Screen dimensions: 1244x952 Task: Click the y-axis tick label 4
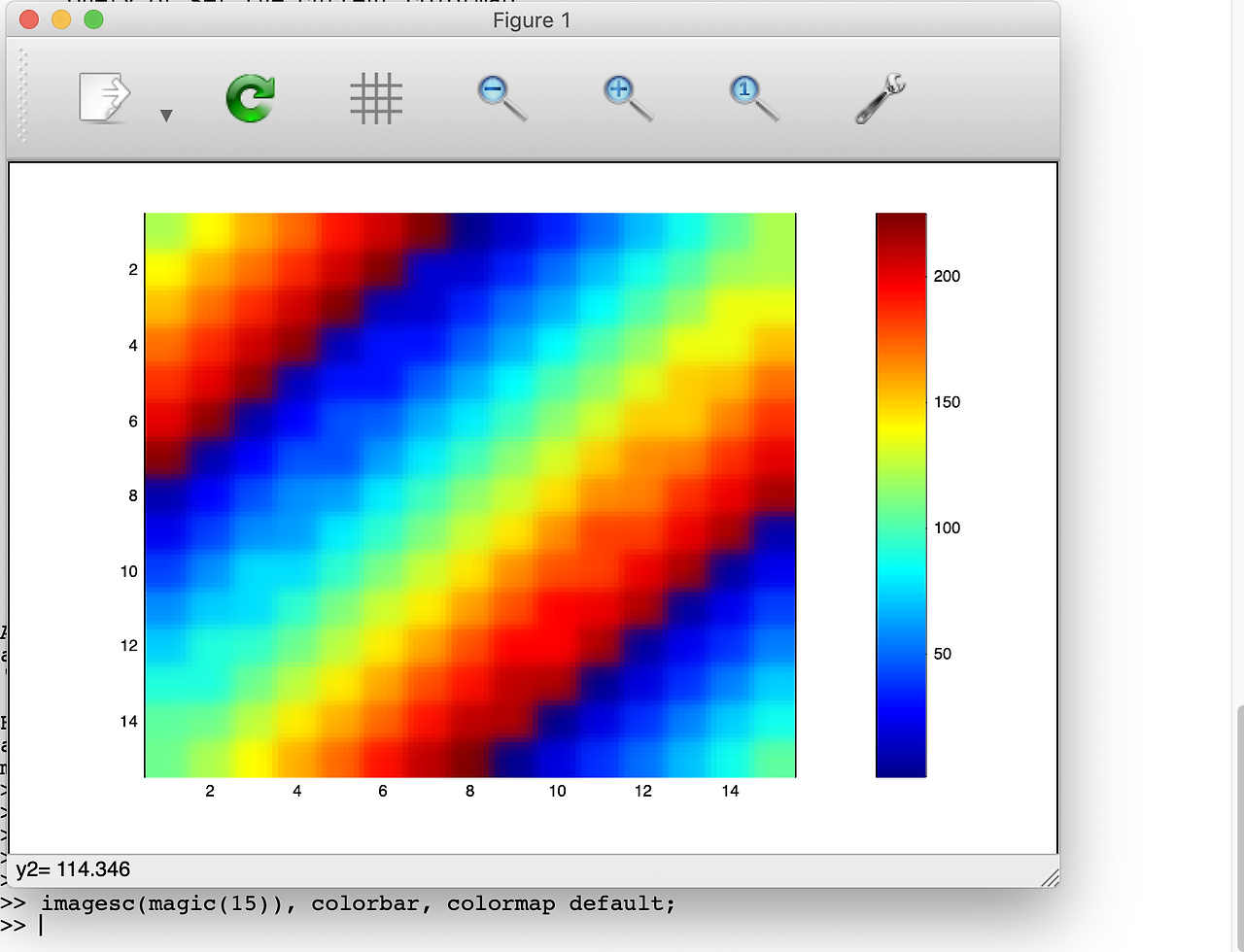[x=133, y=345]
